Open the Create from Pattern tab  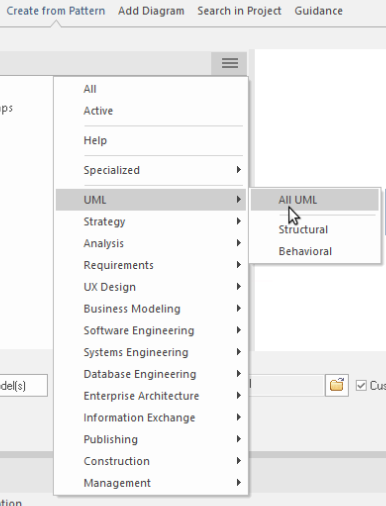coord(56,11)
